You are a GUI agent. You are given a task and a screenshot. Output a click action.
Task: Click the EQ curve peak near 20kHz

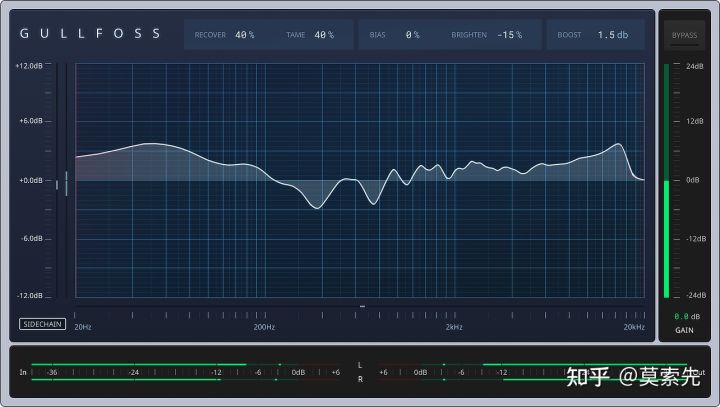(x=619, y=144)
